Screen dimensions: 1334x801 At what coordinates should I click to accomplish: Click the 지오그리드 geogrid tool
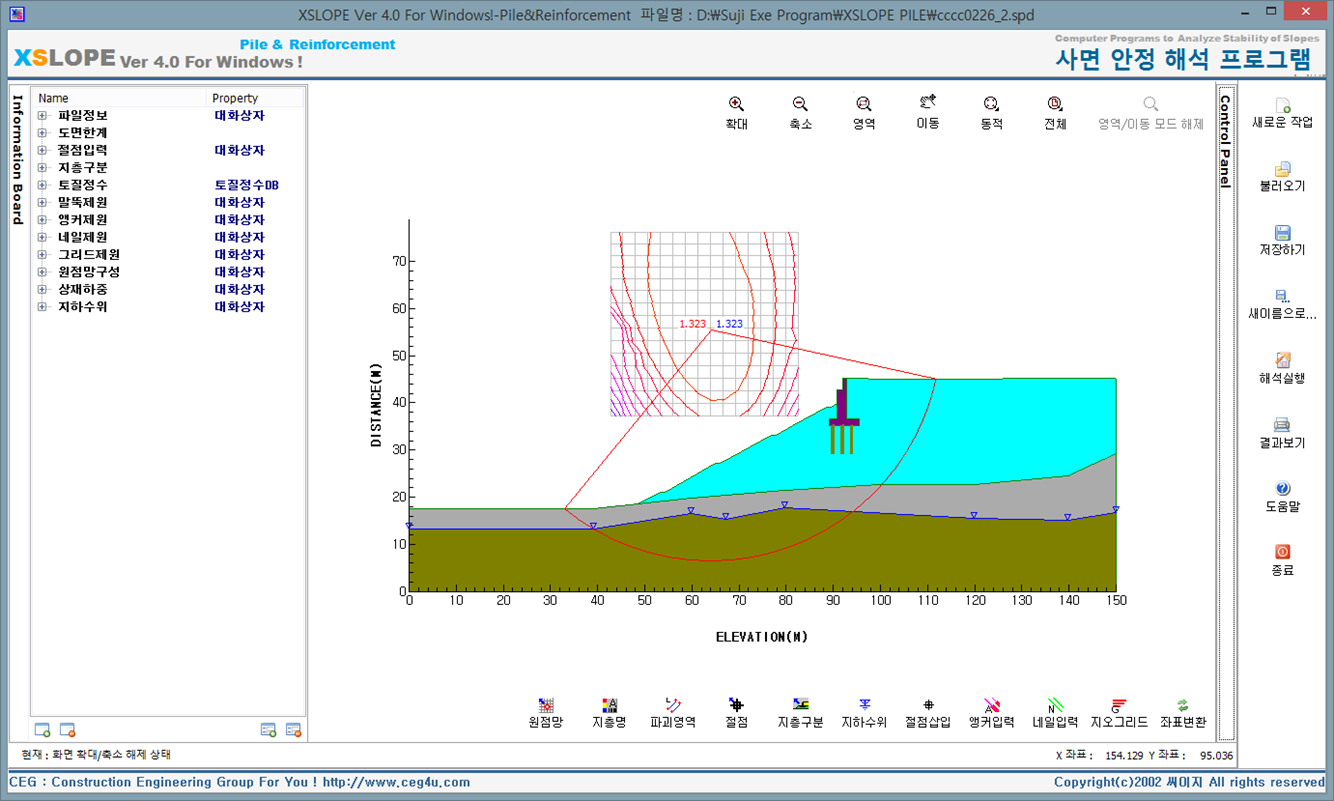(1119, 713)
